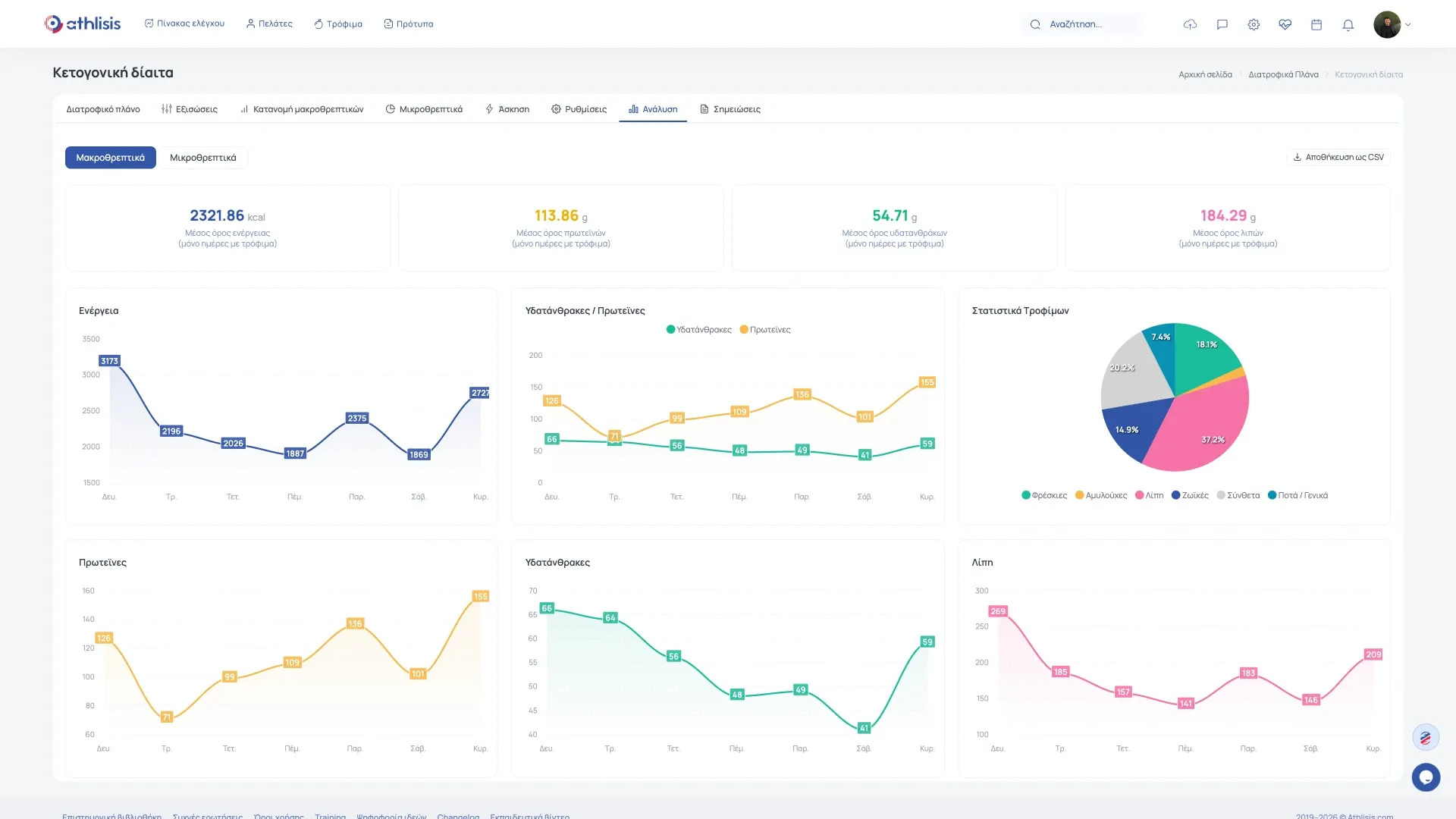Screen dimensions: 1456x819
Task: Switch to the Μικροθρεπτικά toggle button
Action: click(202, 158)
